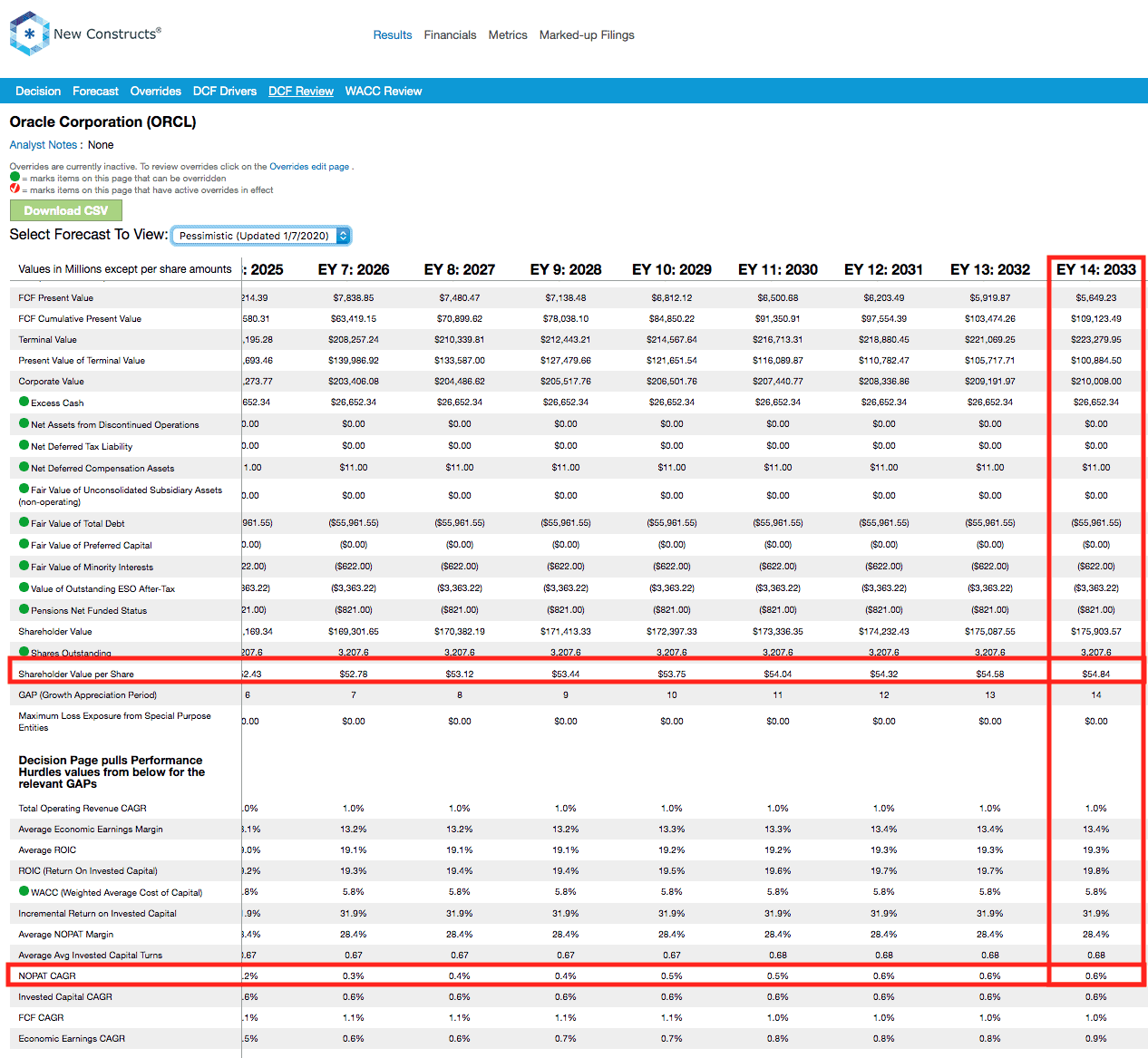Click the green legend dot for overridable items

[15, 177]
